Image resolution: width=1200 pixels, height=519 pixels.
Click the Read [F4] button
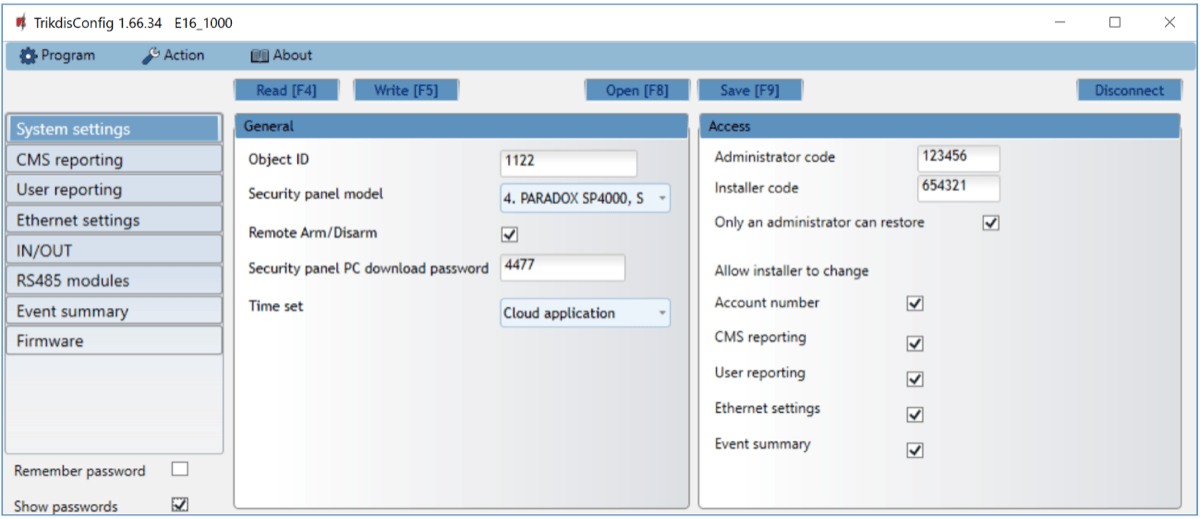(x=286, y=90)
